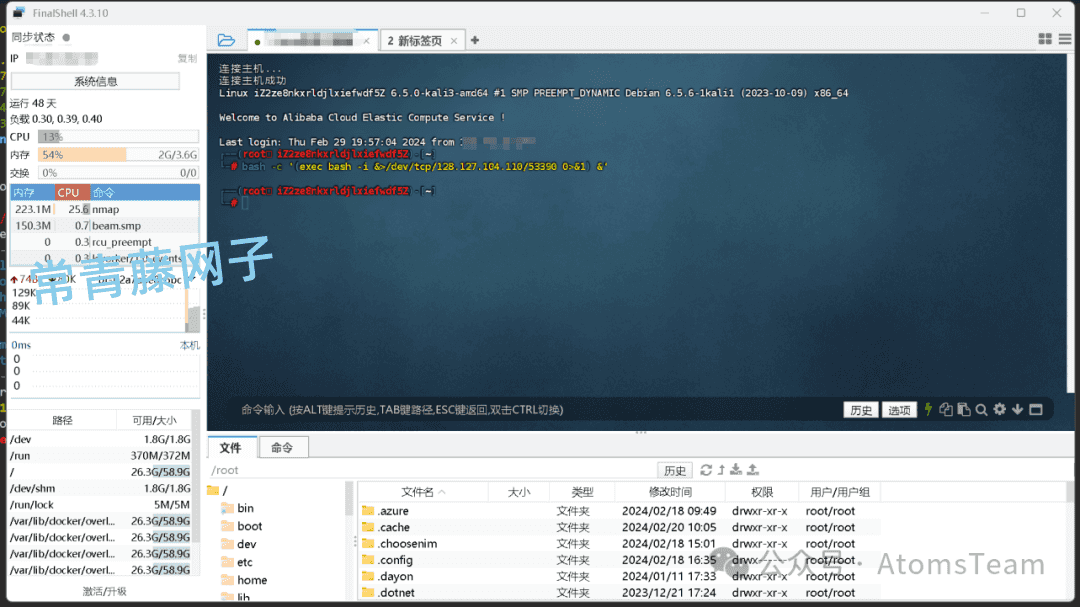The height and width of the screenshot is (607, 1080).
Task: Click the CPU 13% usage bar
Action: 118,136
